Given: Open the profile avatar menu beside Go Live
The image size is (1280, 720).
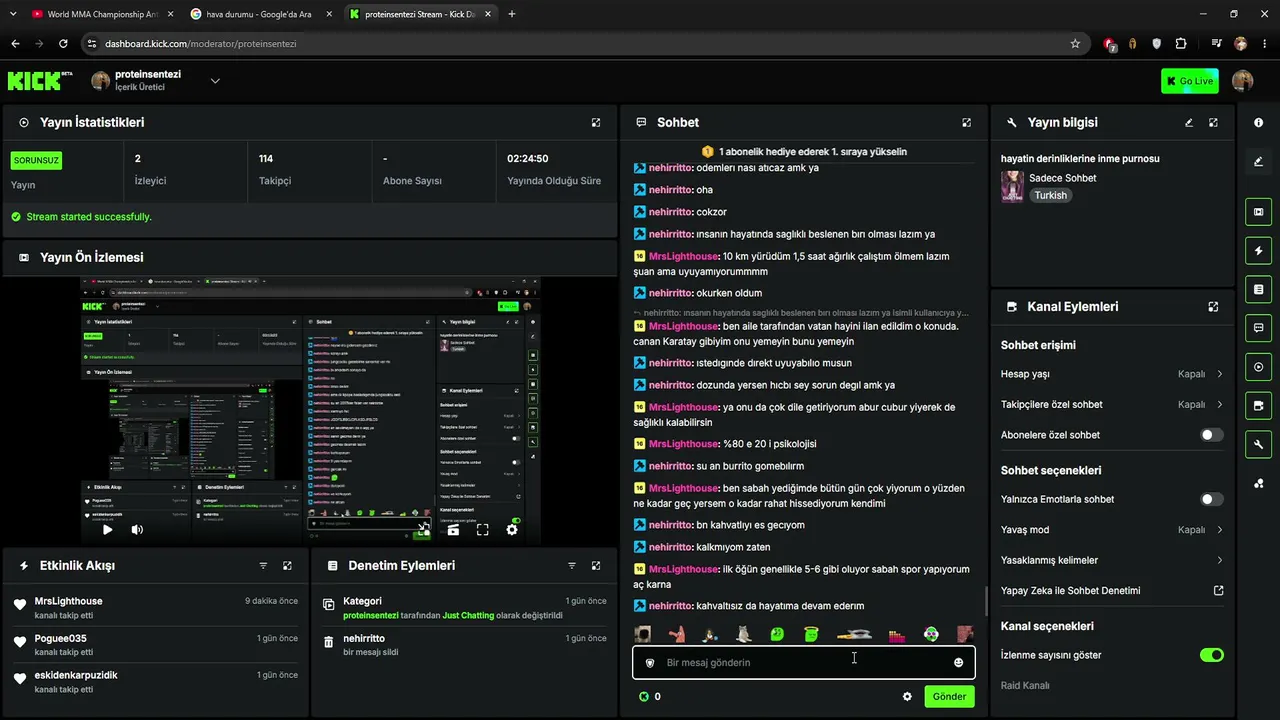Looking at the screenshot, I should [x=1243, y=81].
